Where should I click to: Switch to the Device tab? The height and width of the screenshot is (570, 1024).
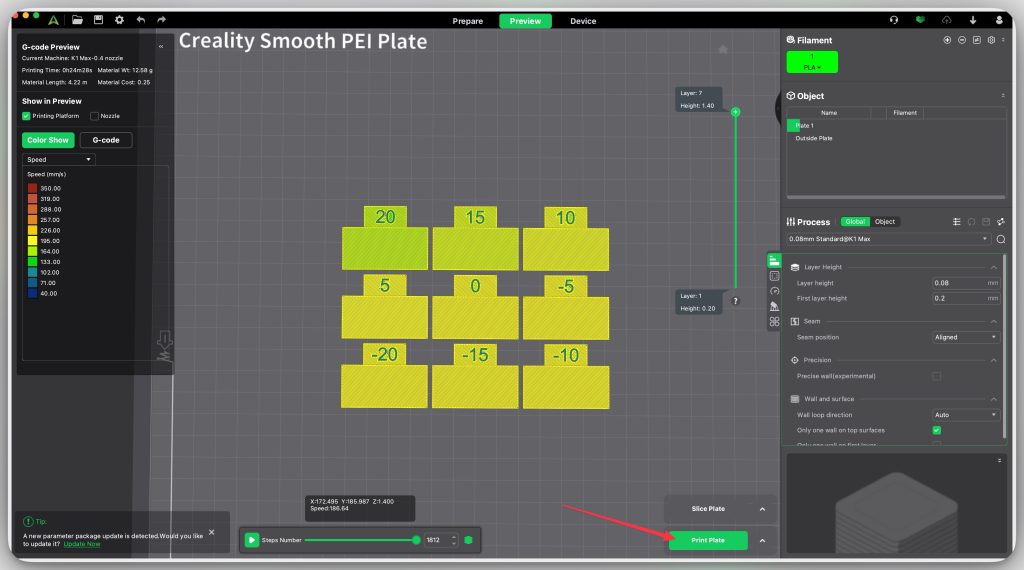click(583, 21)
